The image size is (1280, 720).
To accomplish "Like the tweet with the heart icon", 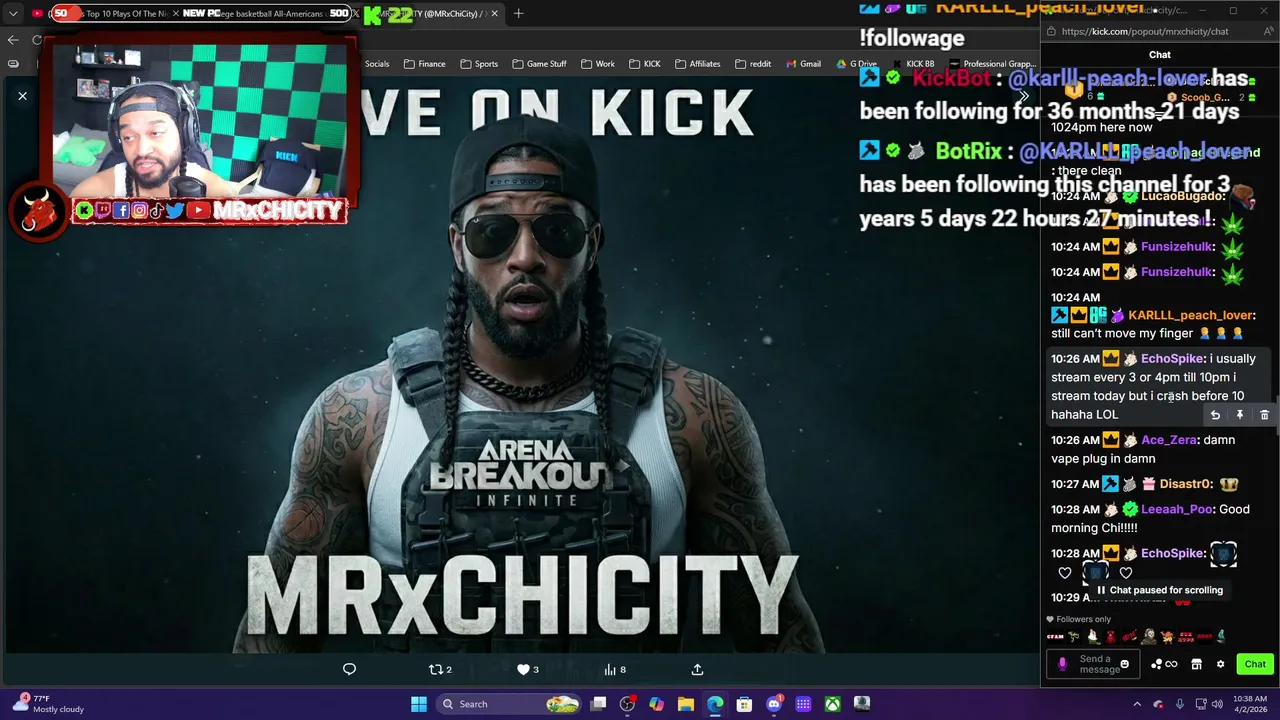I will pyautogui.click(x=527, y=669).
